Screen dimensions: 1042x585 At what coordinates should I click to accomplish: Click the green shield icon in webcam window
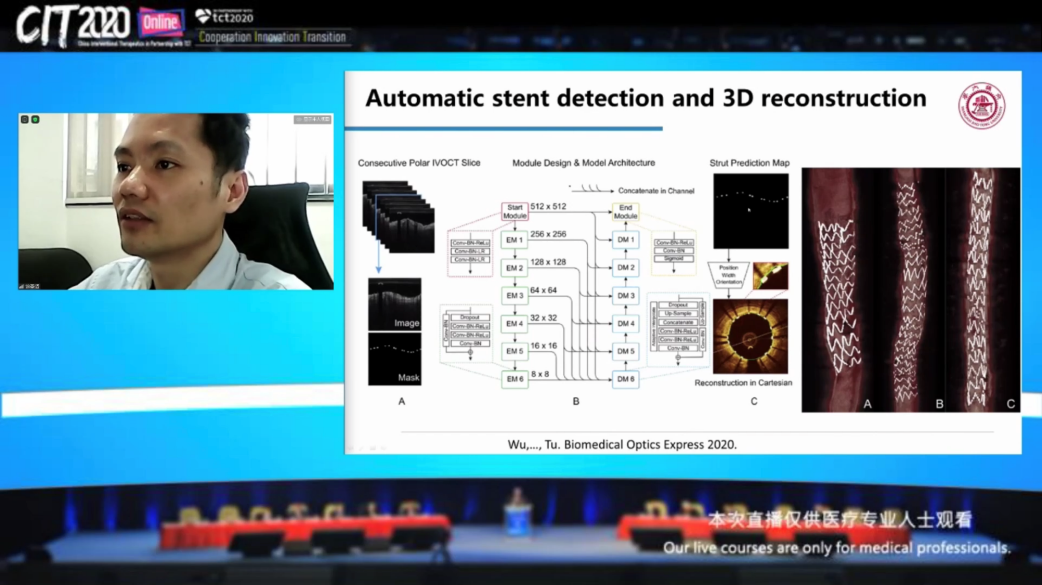[x=35, y=120]
